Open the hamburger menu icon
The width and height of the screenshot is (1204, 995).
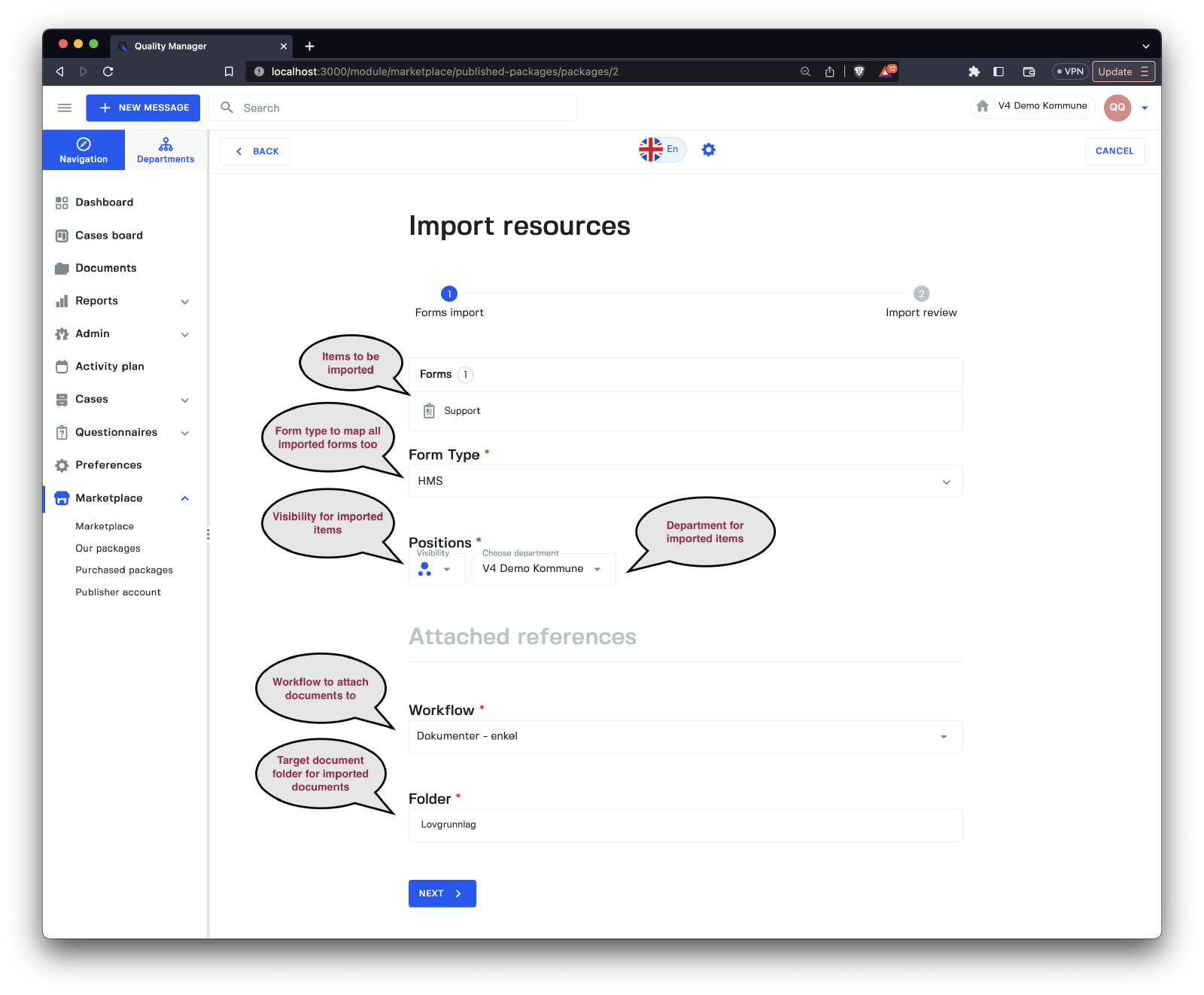[x=65, y=108]
